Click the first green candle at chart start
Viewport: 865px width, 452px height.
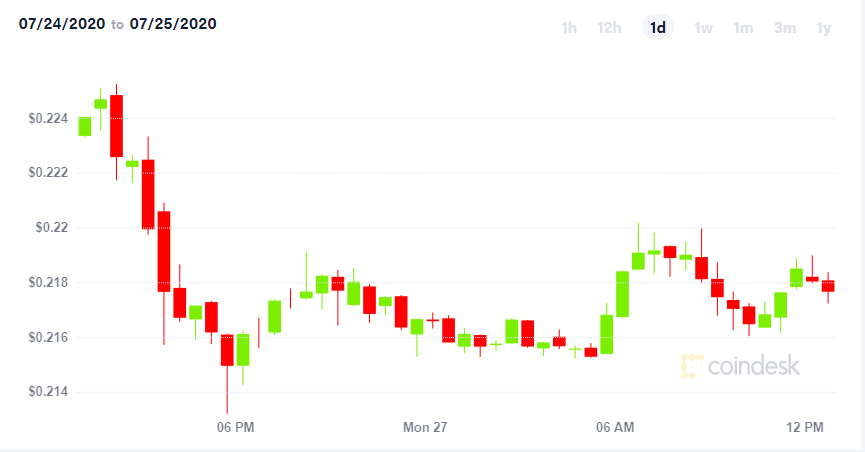pos(84,126)
